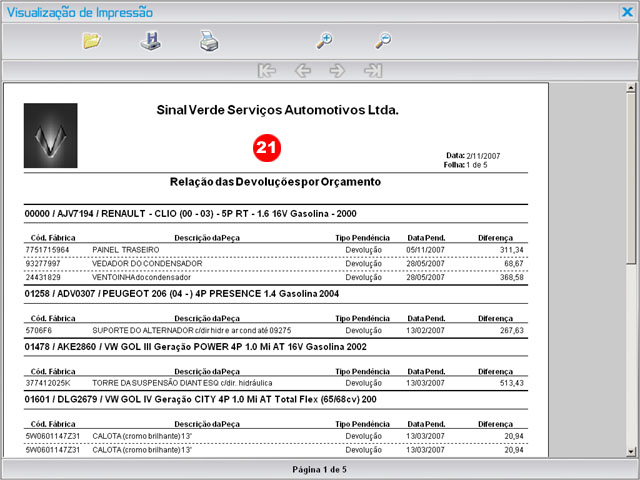The image size is (640, 480).
Task: Click the VEDADOR DO CONDENSADOR description
Action: 147,264
